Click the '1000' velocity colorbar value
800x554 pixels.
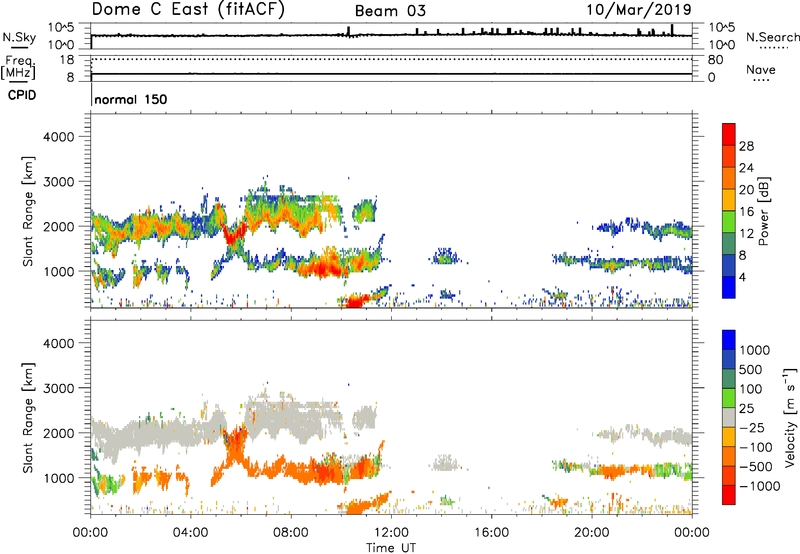pos(755,350)
